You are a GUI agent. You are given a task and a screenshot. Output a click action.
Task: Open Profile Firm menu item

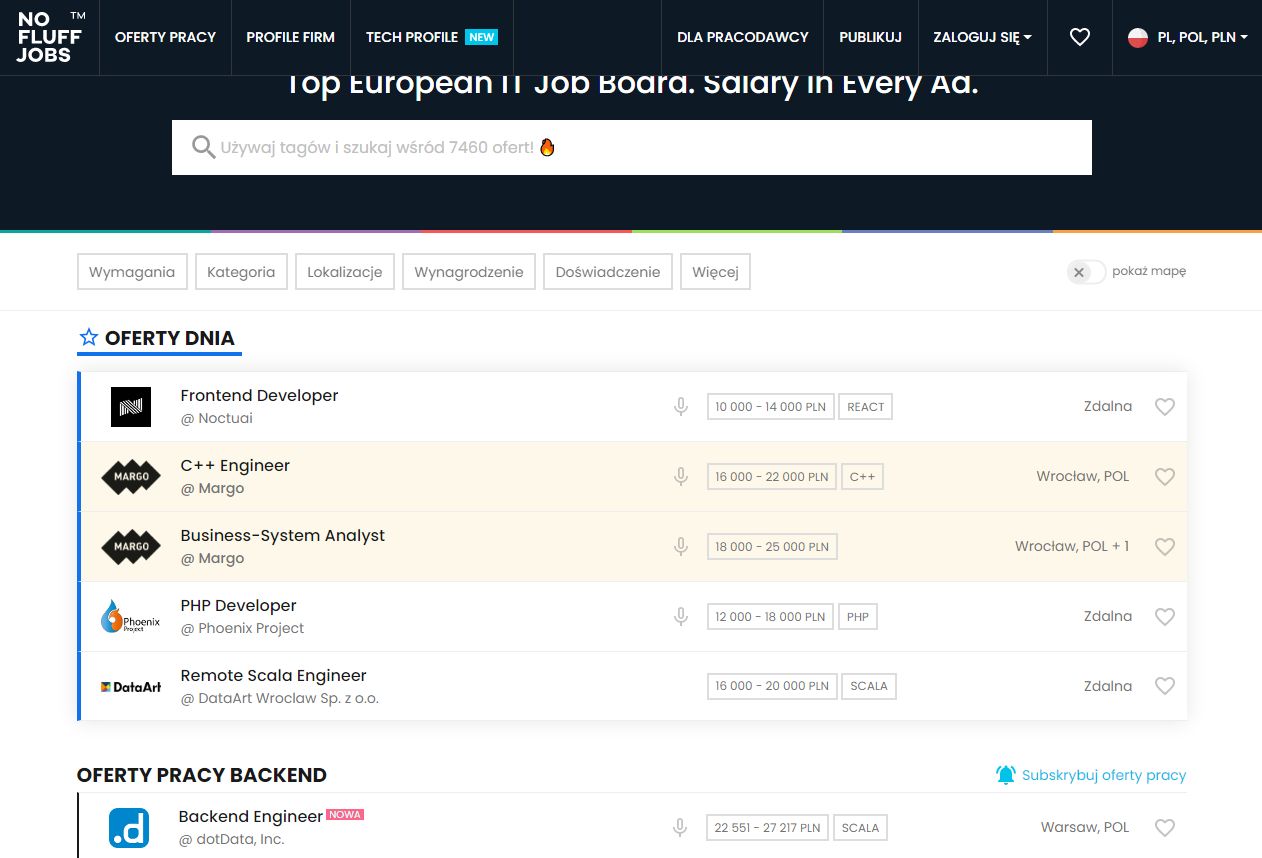(x=291, y=37)
